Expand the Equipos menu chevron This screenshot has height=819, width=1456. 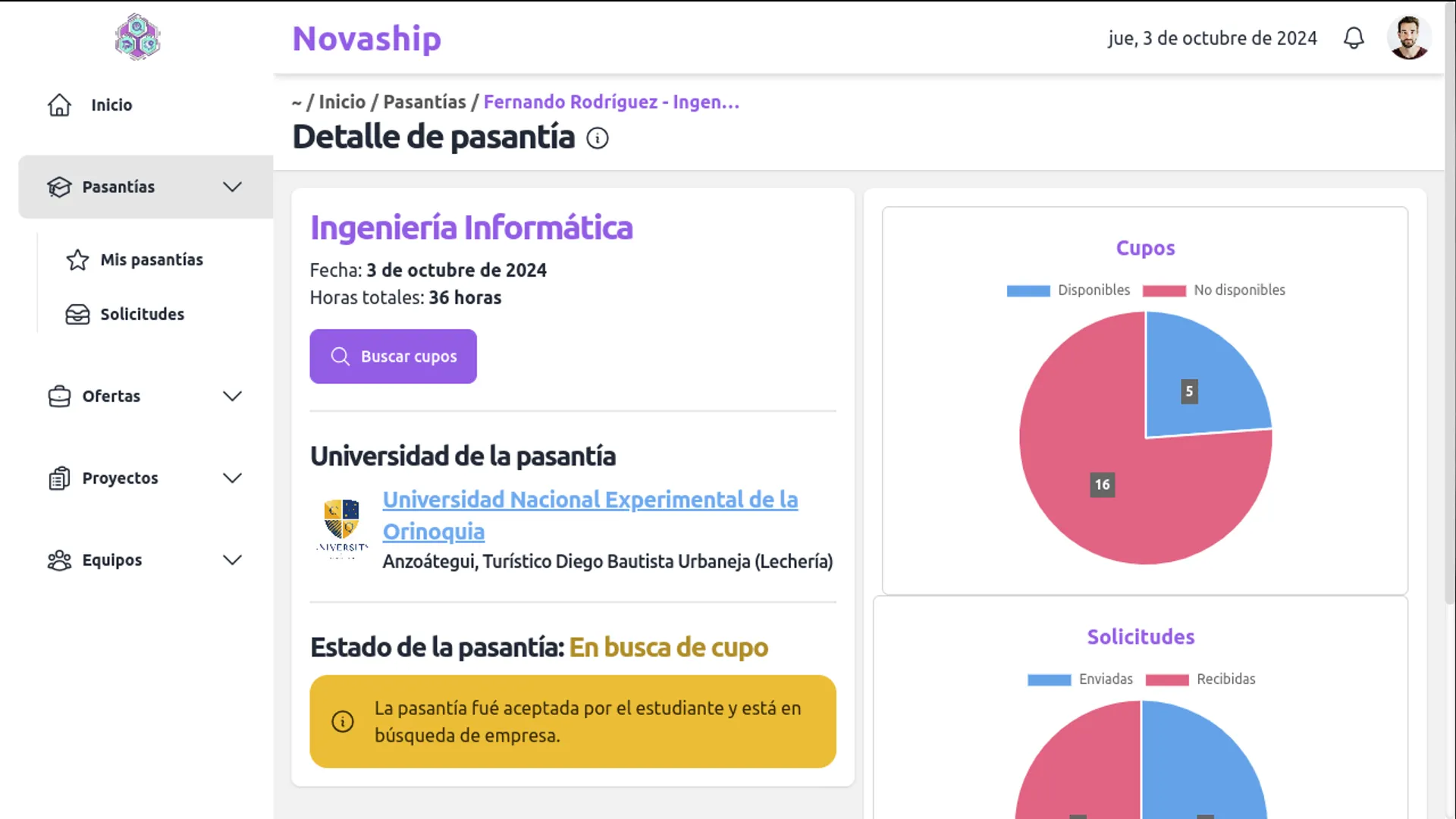[x=232, y=560]
